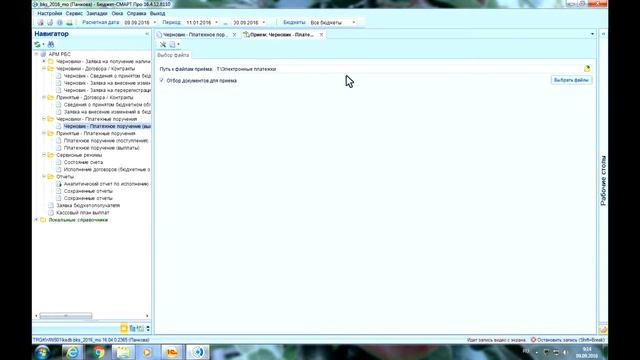This screenshot has width=640, height=360.
Task: Open the Бюджеты Все бюджеты dropdown
Action: coord(353,22)
